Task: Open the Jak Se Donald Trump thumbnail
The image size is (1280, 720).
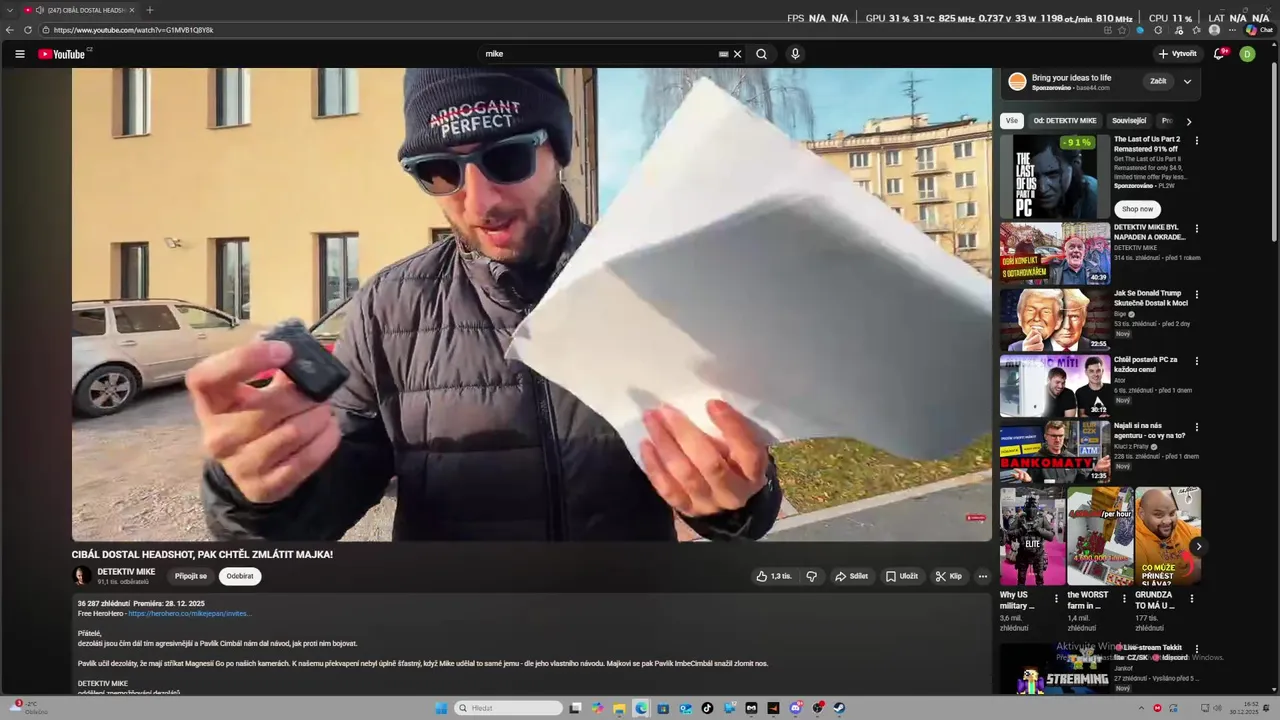Action: [x=1054, y=320]
